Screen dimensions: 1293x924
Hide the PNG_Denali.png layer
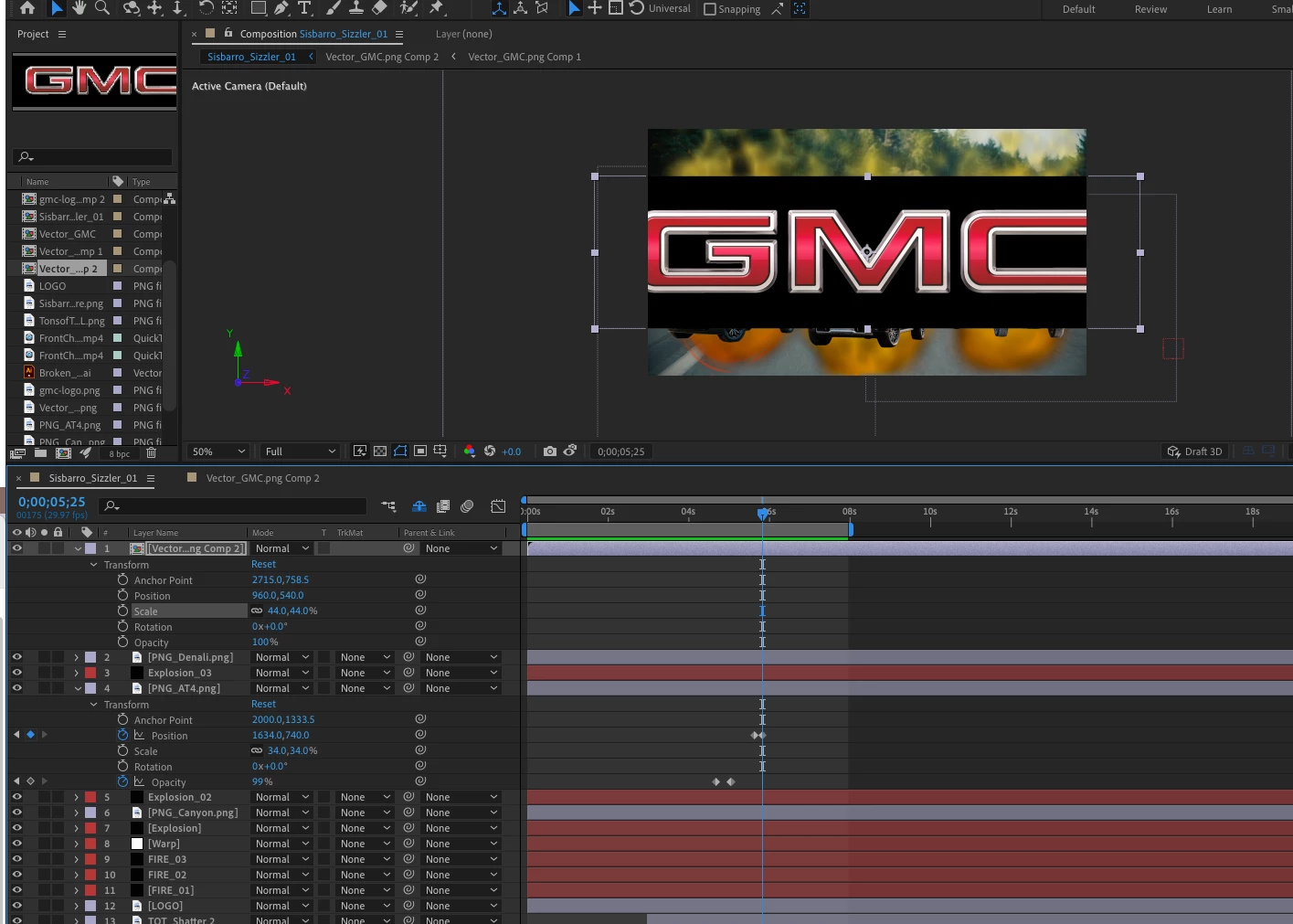coord(16,657)
